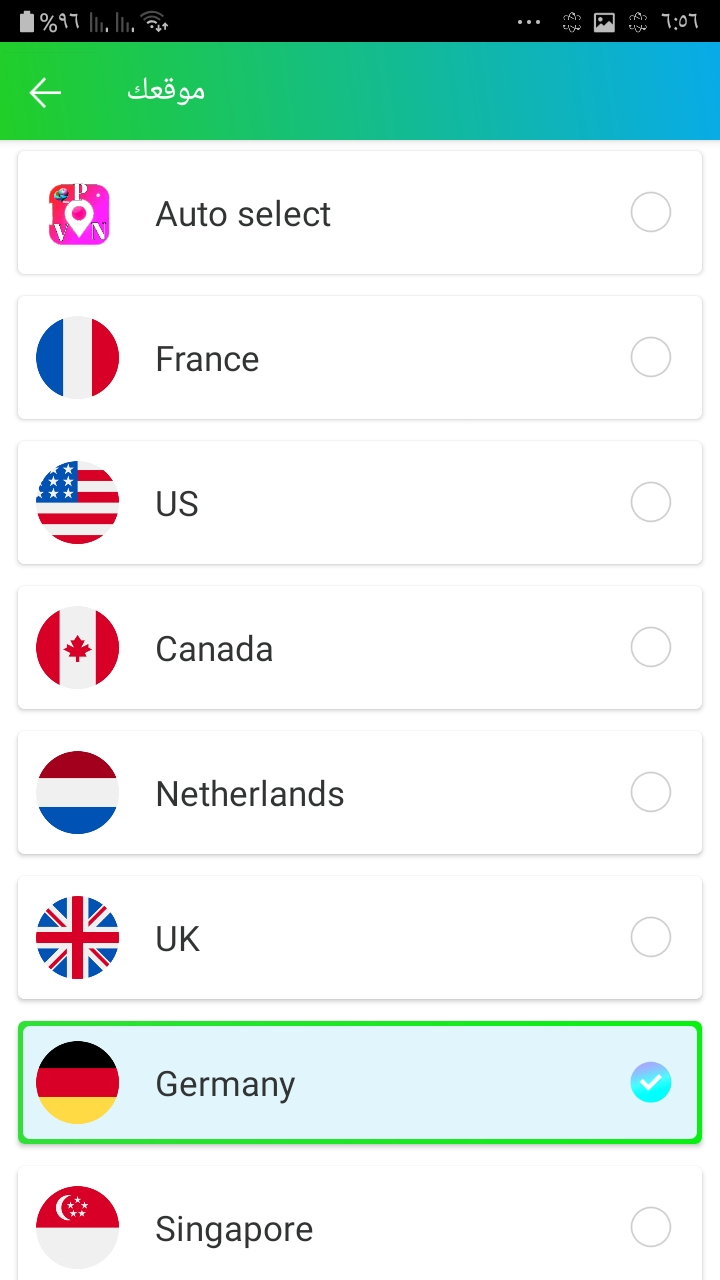Screen dimensions: 720x1280
Task: Click the checked Germany radio button
Action: [x=650, y=1083]
